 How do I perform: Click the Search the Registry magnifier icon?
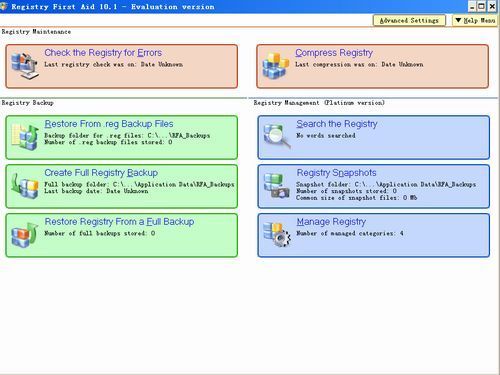(277, 136)
